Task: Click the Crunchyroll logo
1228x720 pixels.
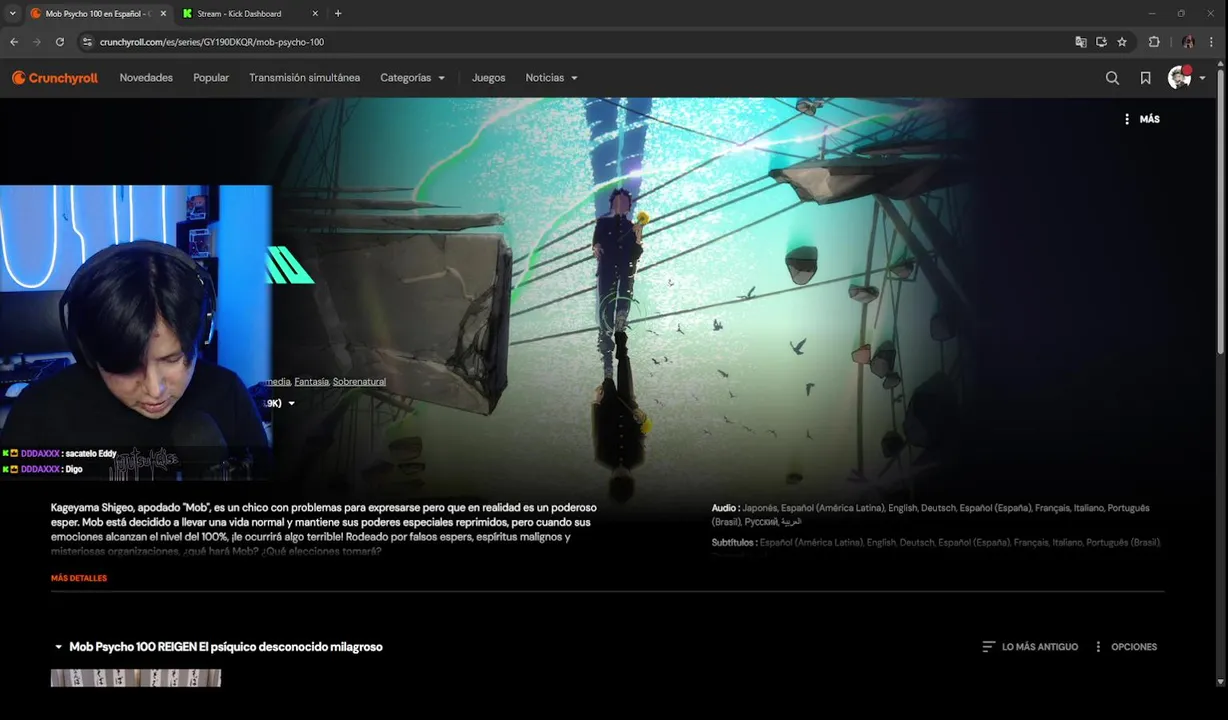Action: pos(55,78)
